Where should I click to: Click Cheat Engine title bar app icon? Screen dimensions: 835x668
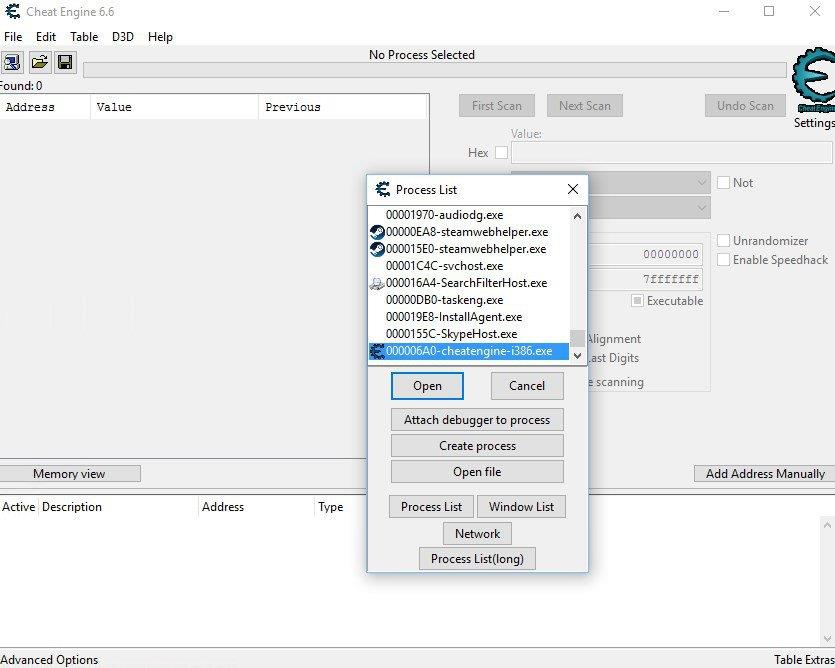click(x=12, y=11)
